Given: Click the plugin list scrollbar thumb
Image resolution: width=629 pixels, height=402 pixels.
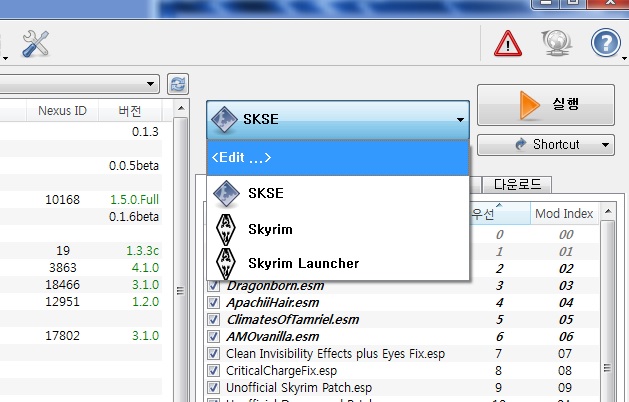Looking at the screenshot, I should coord(608,367).
